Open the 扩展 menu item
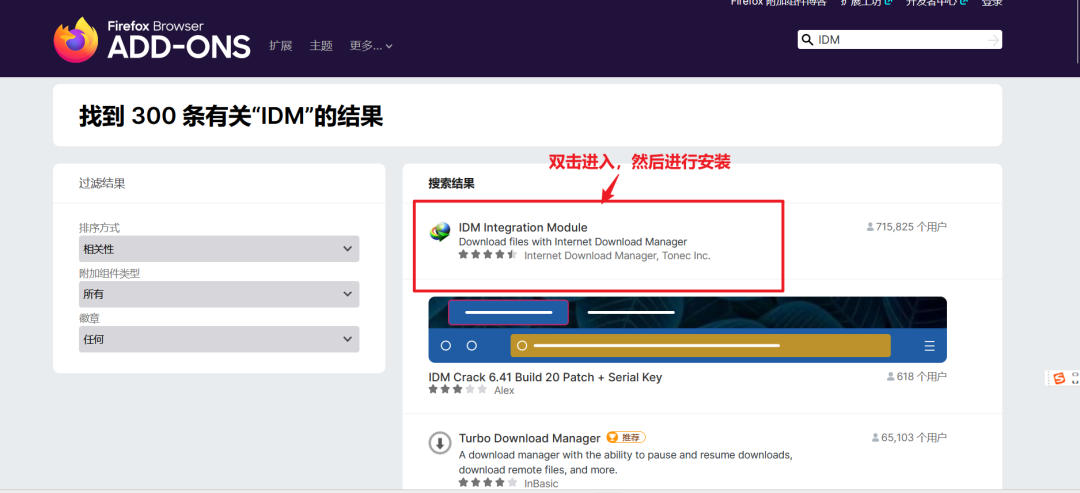 [x=280, y=45]
